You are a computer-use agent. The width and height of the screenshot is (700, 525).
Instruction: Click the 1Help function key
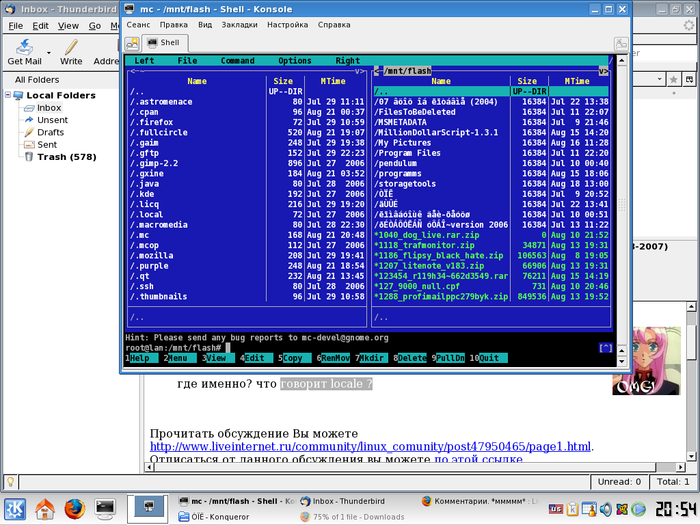coord(142,358)
